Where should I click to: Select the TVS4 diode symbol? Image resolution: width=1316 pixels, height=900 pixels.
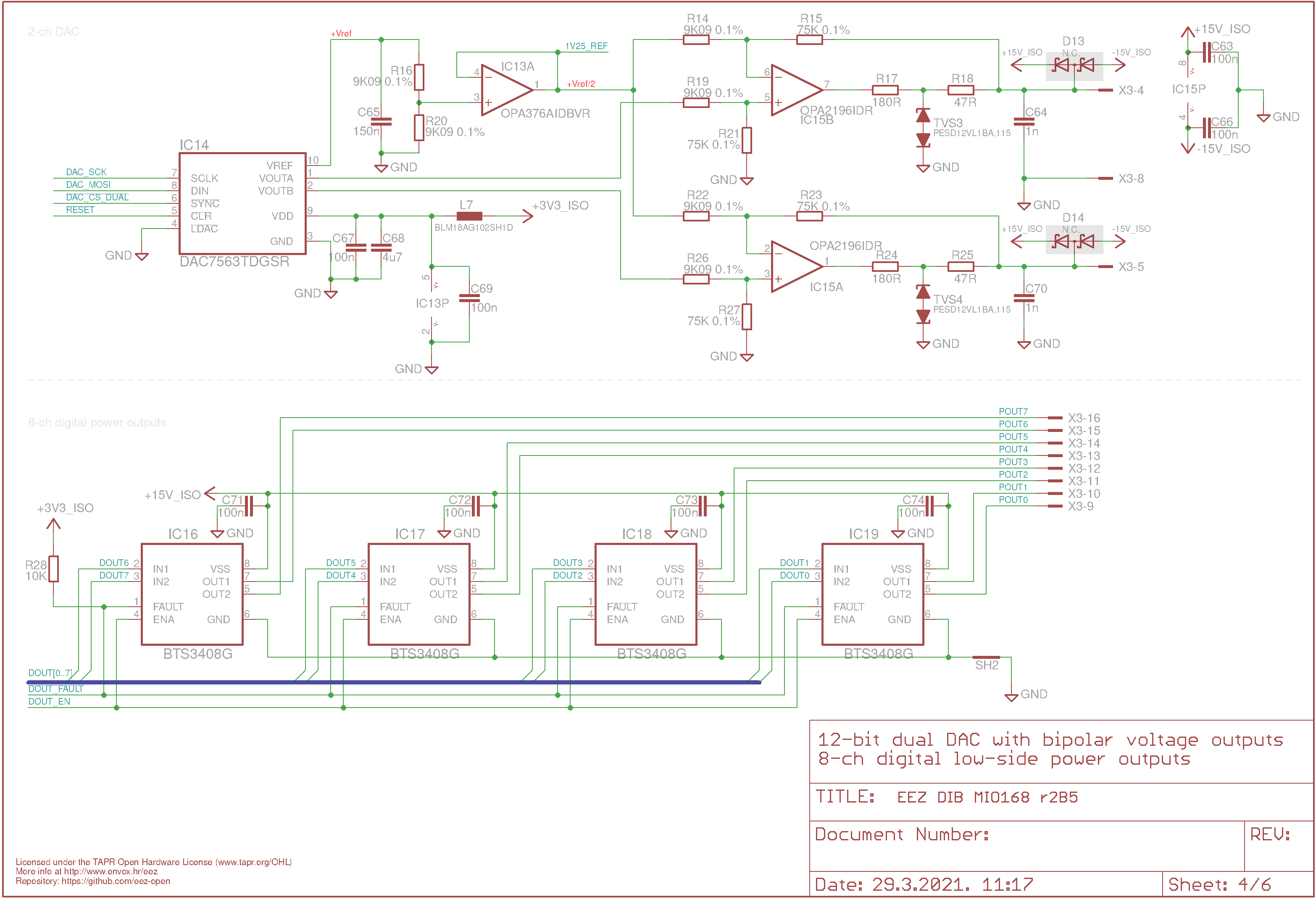point(923,305)
